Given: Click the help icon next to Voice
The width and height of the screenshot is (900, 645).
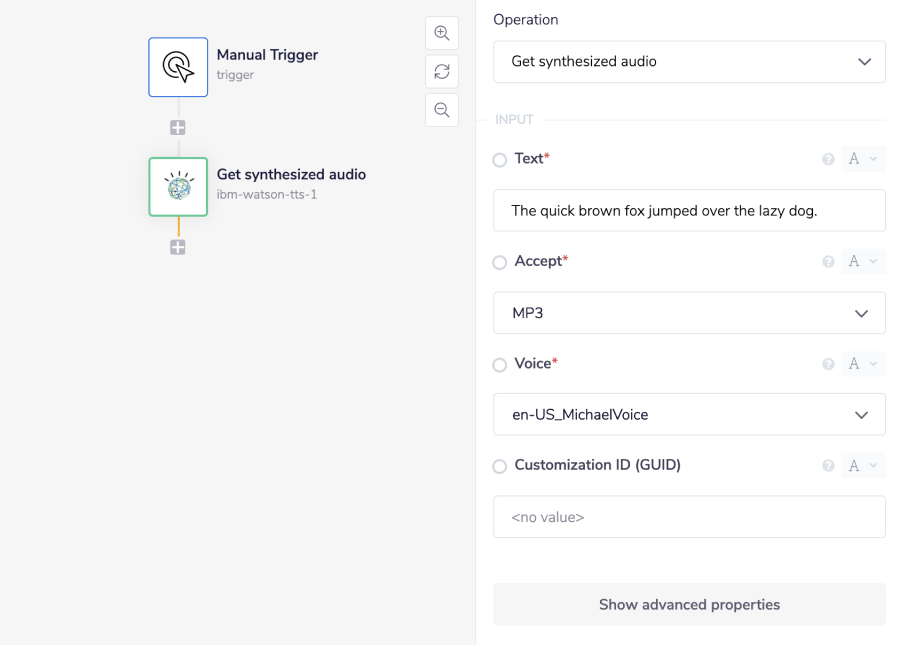Looking at the screenshot, I should (x=828, y=364).
